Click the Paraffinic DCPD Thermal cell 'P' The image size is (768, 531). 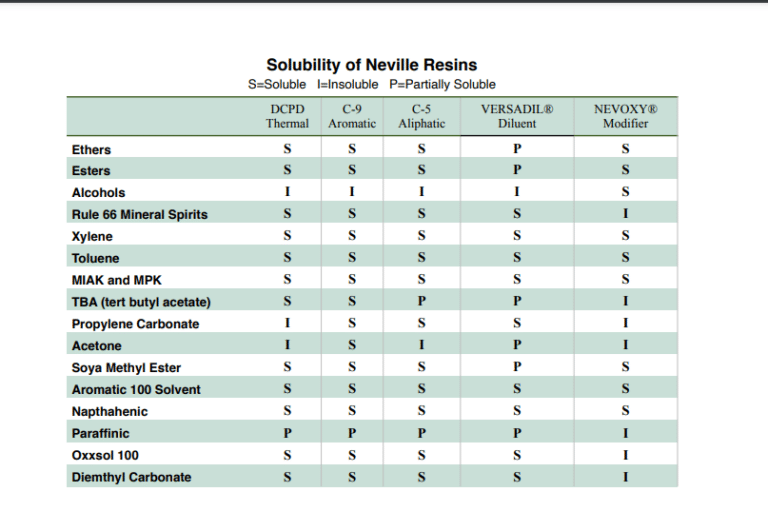pos(288,433)
